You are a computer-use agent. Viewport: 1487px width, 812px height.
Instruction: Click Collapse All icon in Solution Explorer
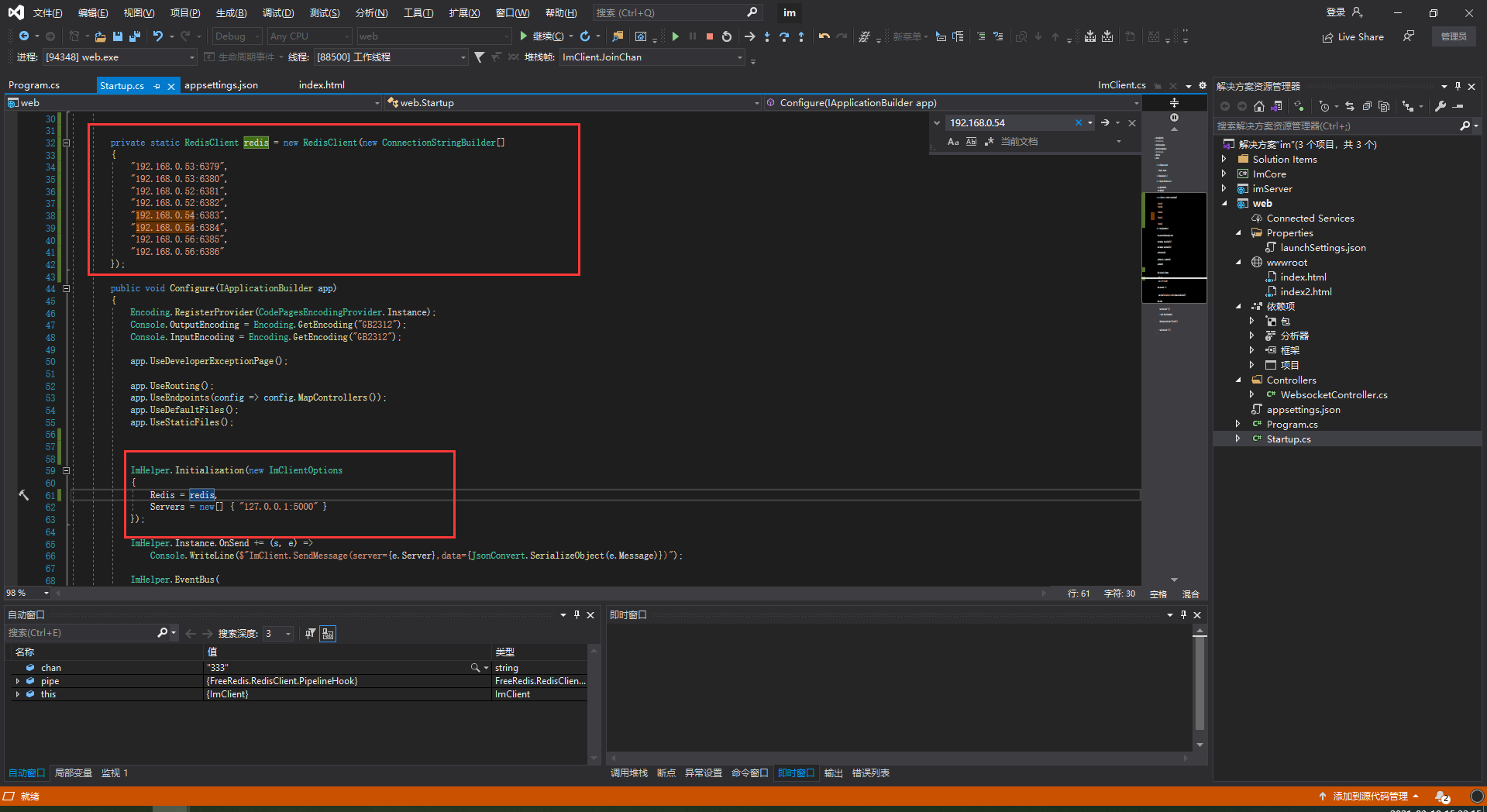[1367, 106]
